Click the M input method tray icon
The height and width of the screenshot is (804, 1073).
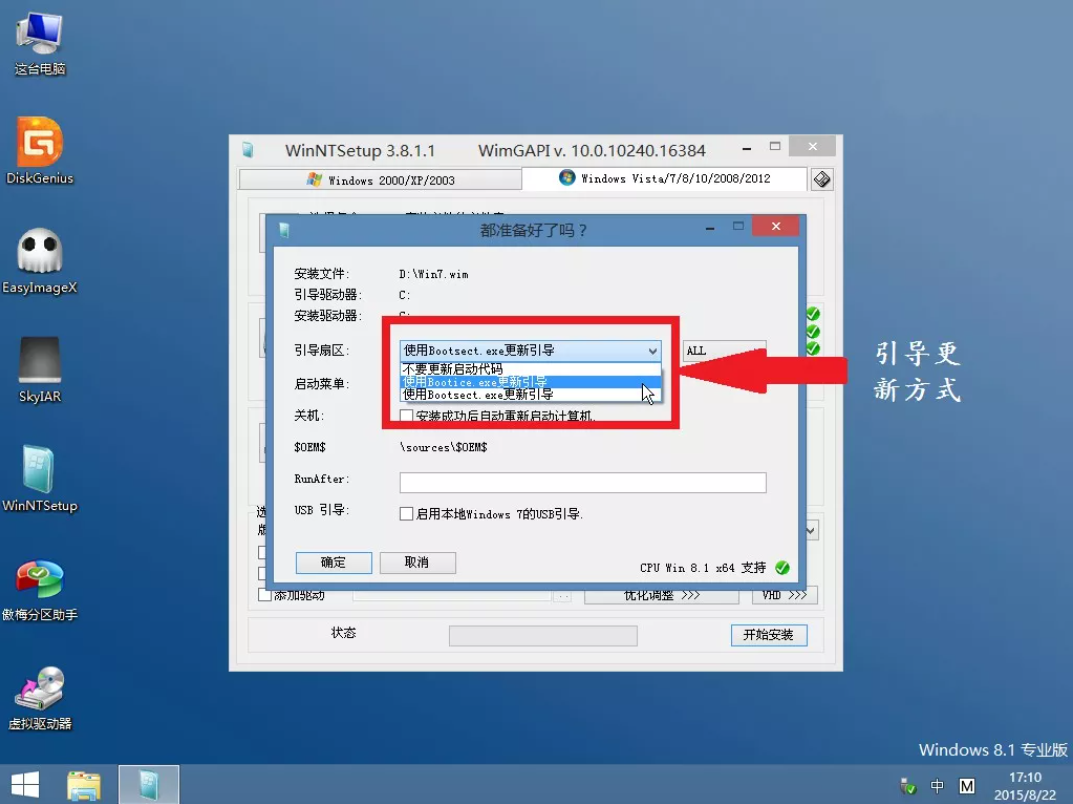click(x=967, y=786)
